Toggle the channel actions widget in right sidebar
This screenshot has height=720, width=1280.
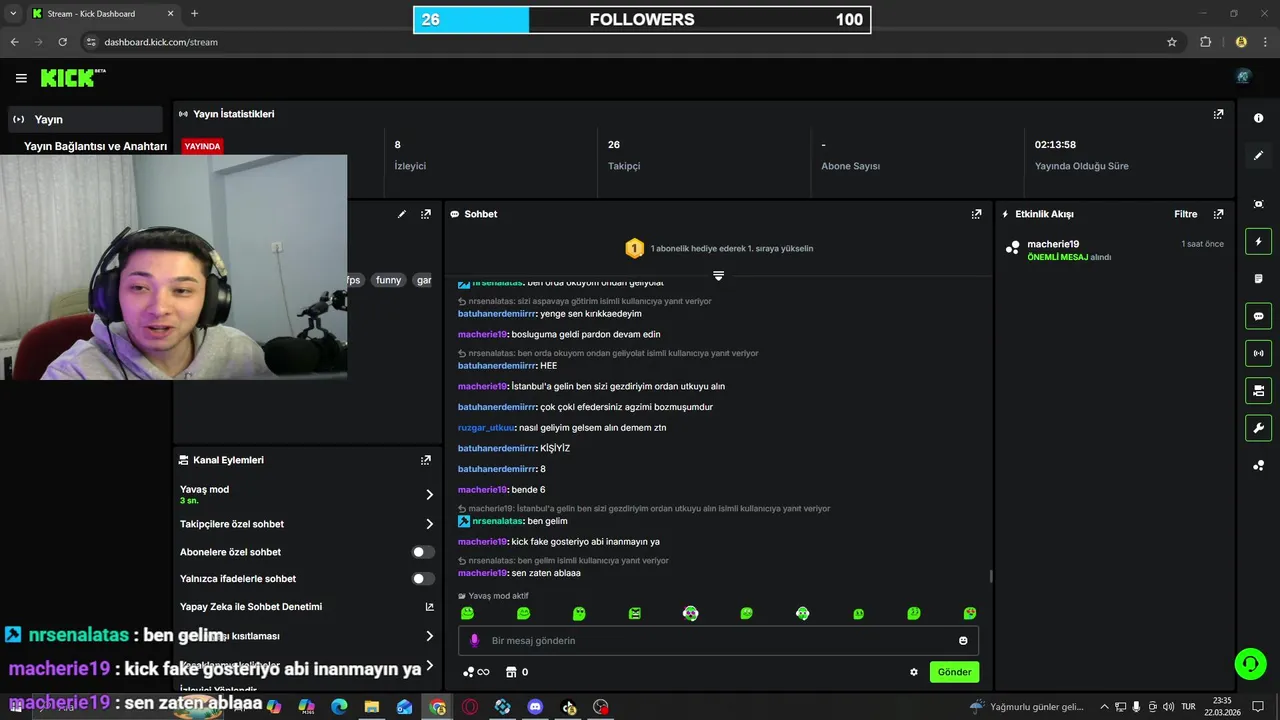(x=1258, y=390)
